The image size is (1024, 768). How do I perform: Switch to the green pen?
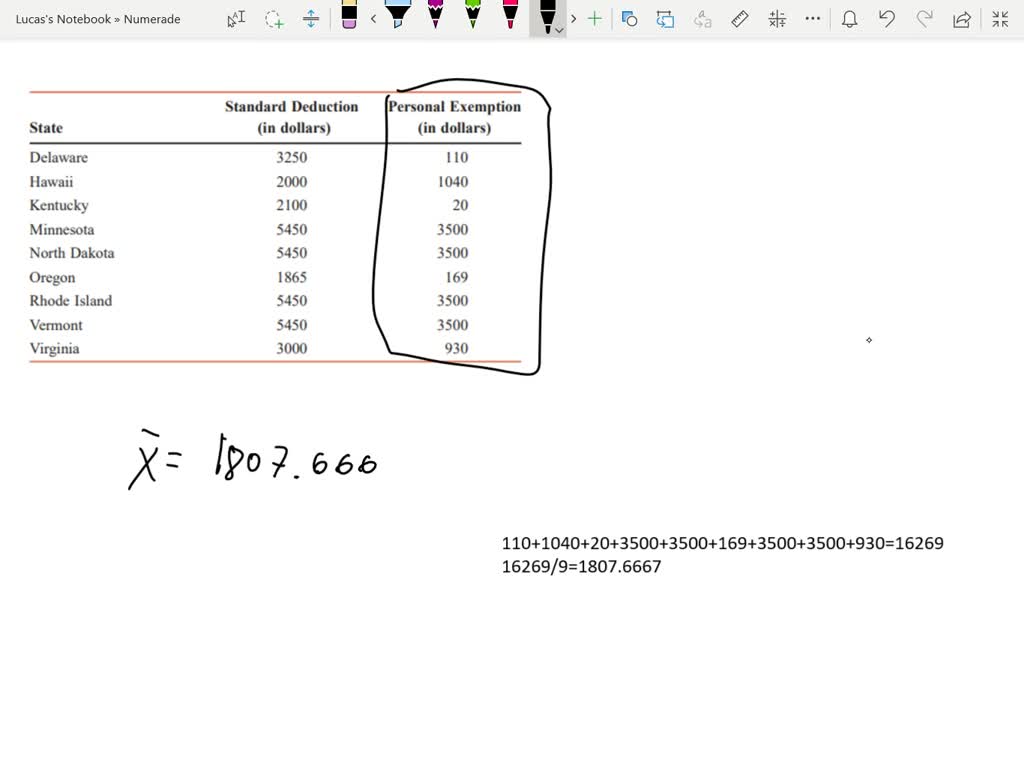pos(472,18)
